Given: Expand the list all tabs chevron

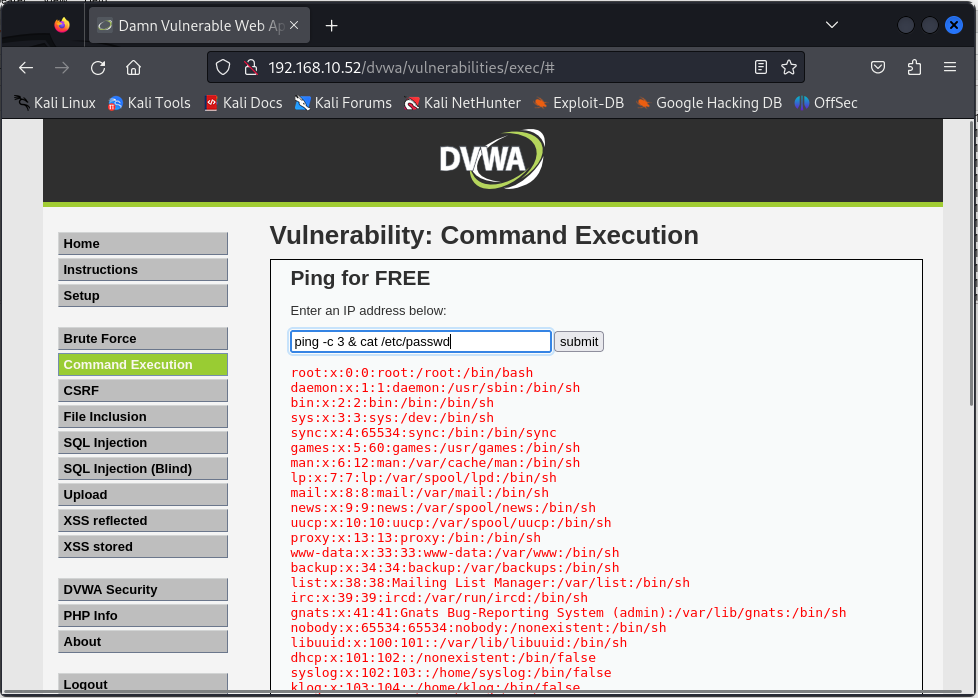Looking at the screenshot, I should (831, 25).
